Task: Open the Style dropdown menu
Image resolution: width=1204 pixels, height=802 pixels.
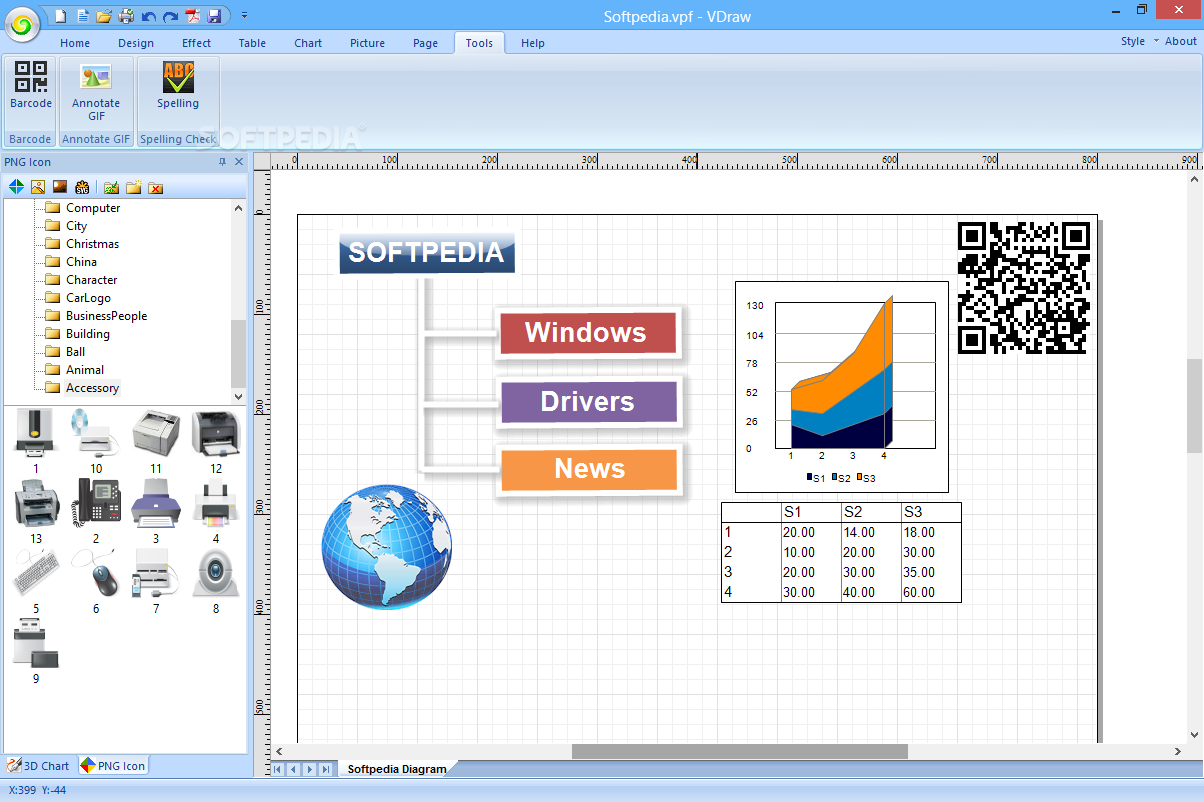Action: pyautogui.click(x=1139, y=41)
